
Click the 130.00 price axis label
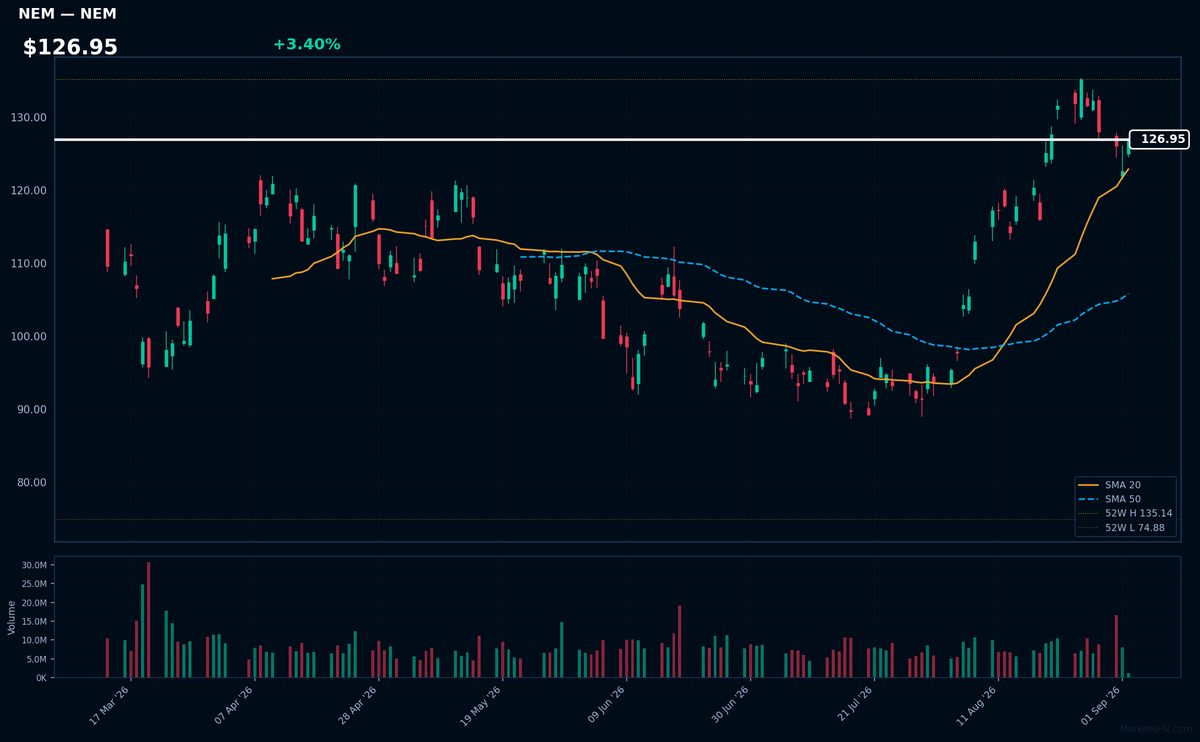tap(31, 118)
